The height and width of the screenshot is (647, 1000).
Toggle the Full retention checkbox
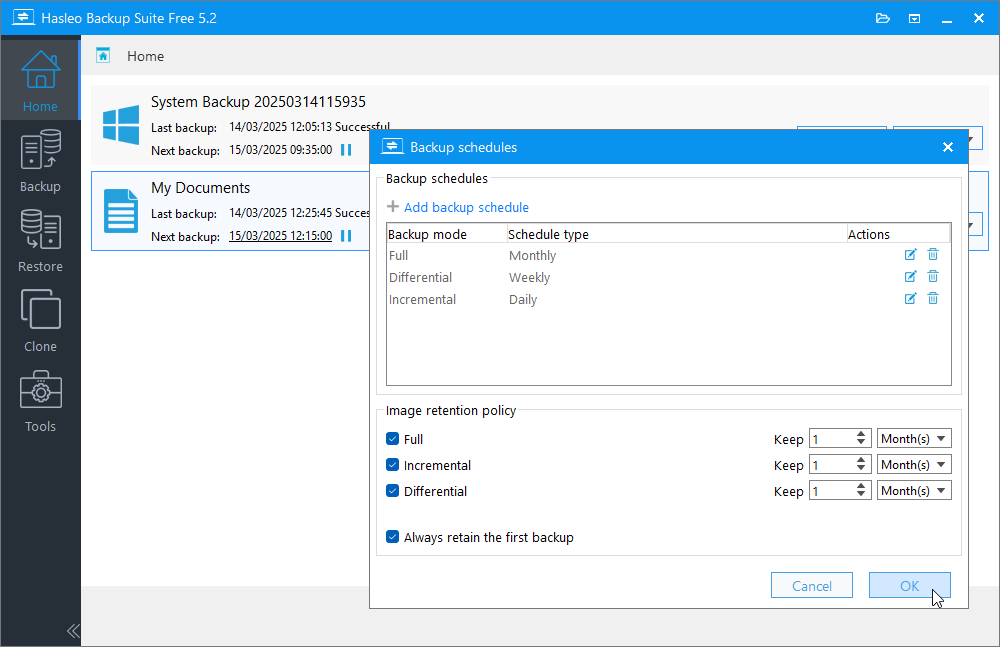(392, 438)
